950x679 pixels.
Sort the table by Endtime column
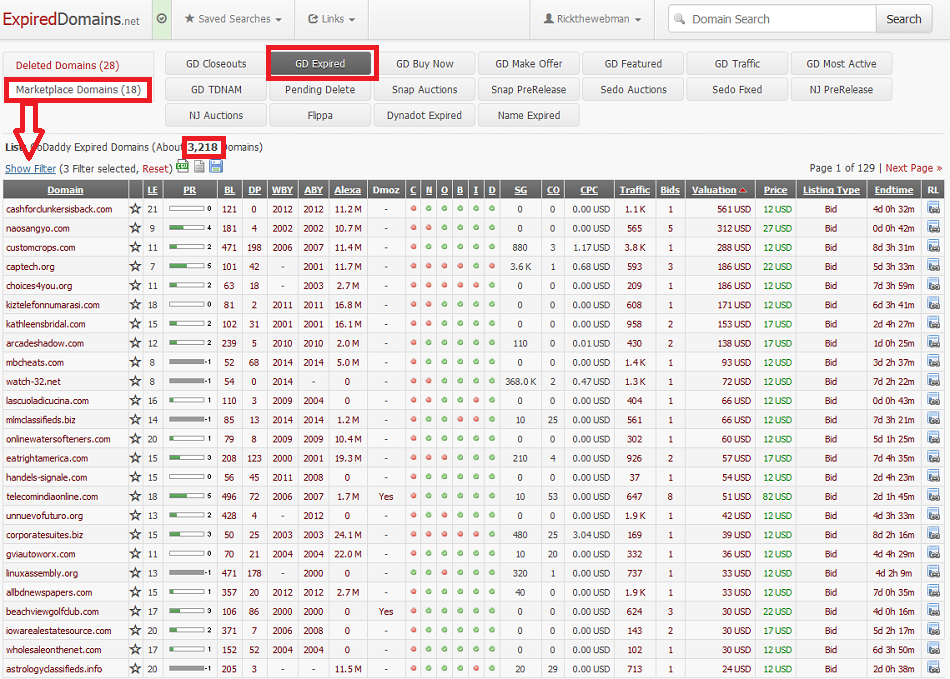click(894, 190)
